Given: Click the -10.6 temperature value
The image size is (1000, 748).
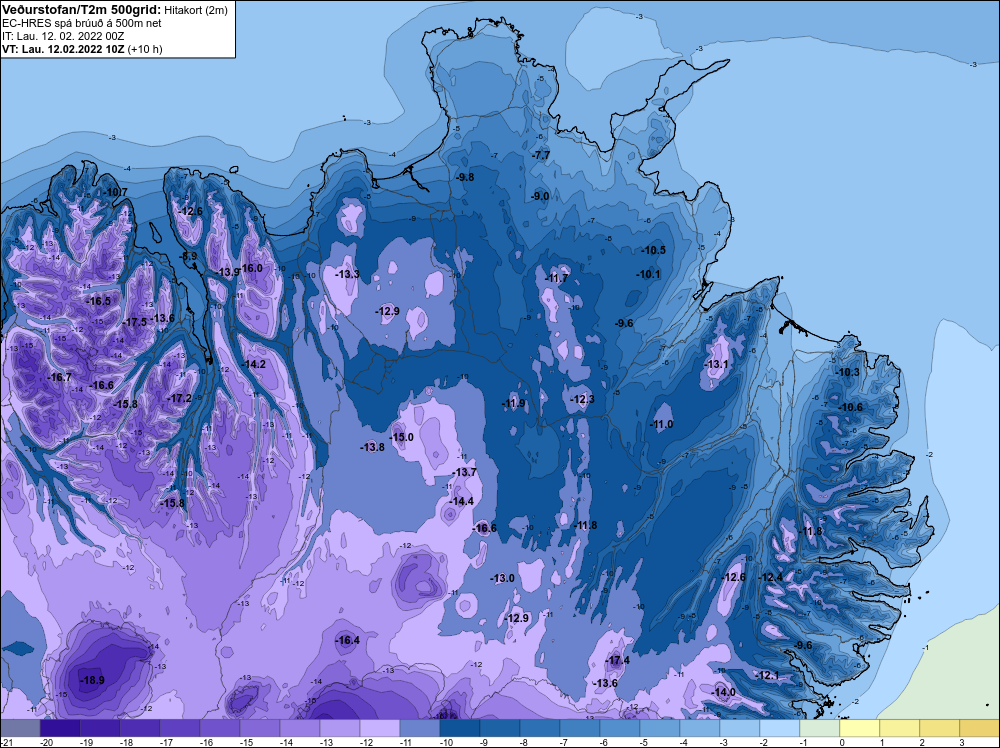Looking at the screenshot, I should point(851,407).
